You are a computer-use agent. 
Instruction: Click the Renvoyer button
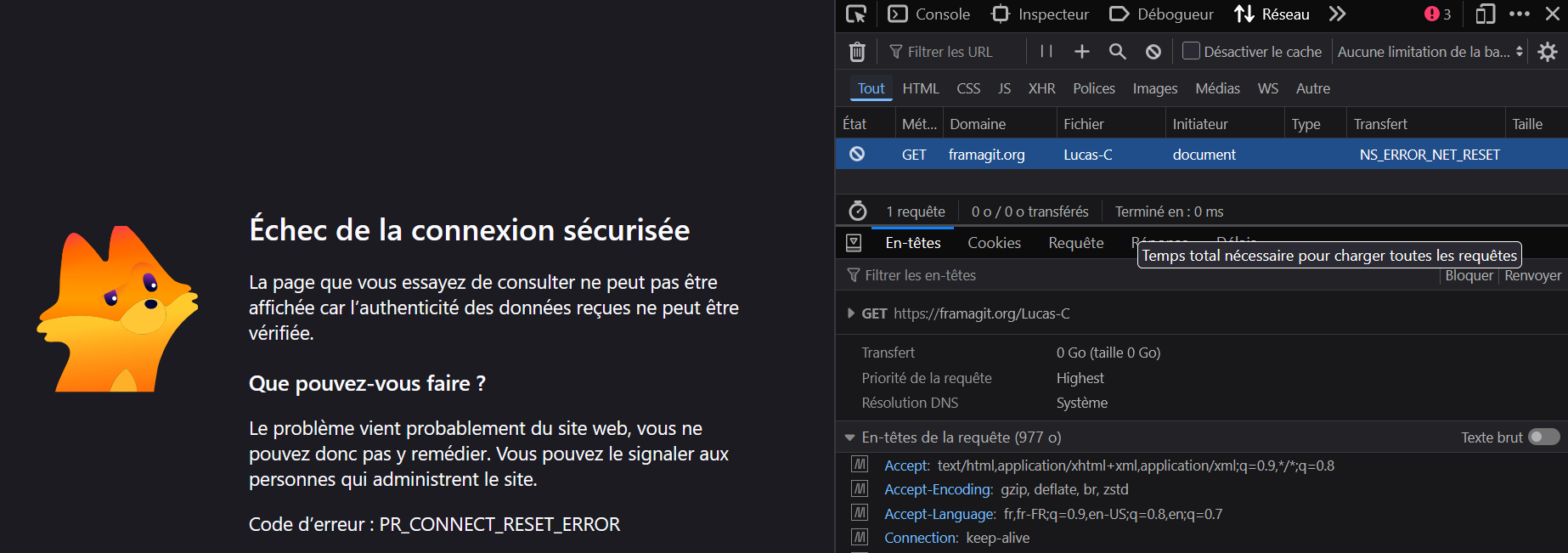(x=1532, y=275)
